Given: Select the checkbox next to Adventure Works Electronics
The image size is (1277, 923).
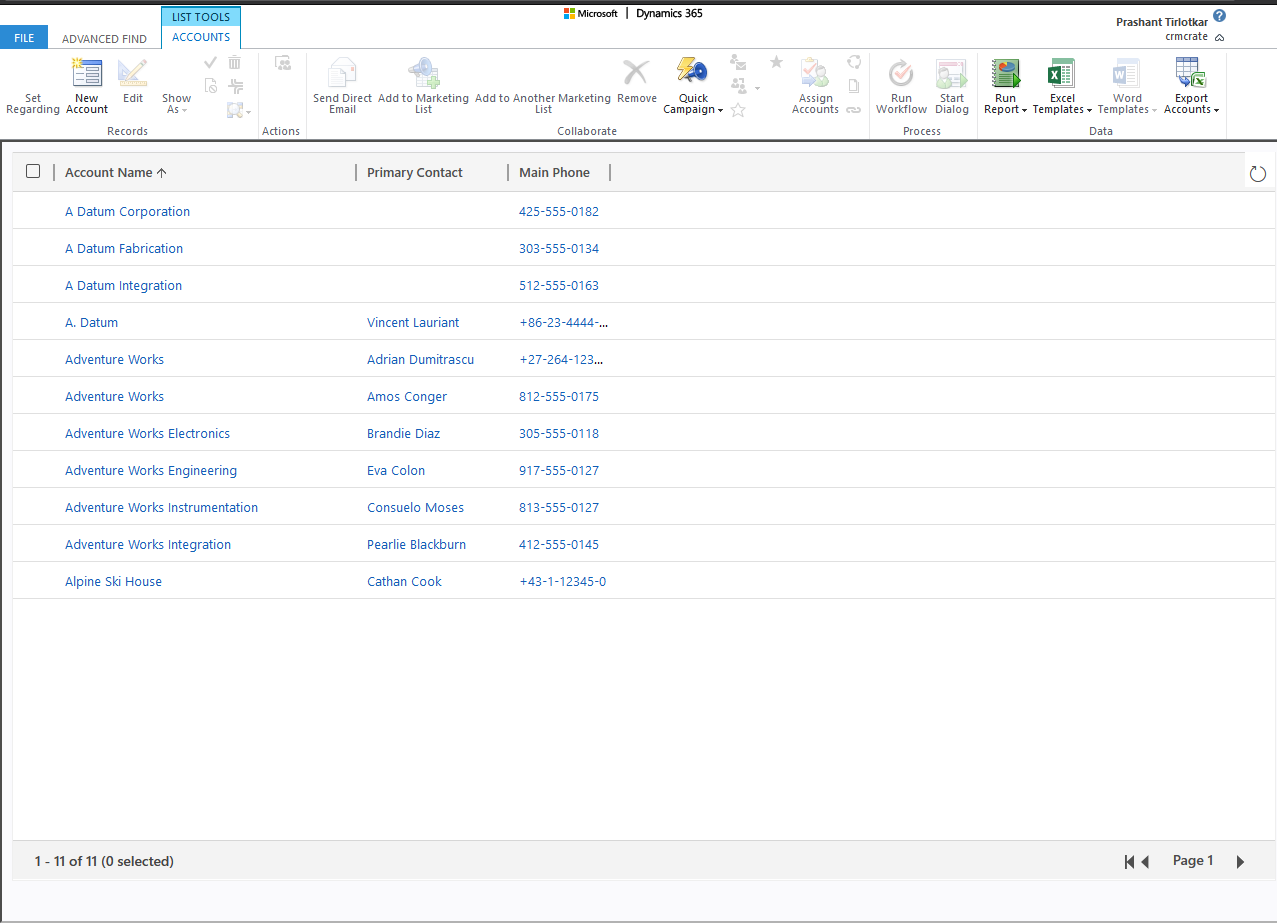Looking at the screenshot, I should coord(33,433).
